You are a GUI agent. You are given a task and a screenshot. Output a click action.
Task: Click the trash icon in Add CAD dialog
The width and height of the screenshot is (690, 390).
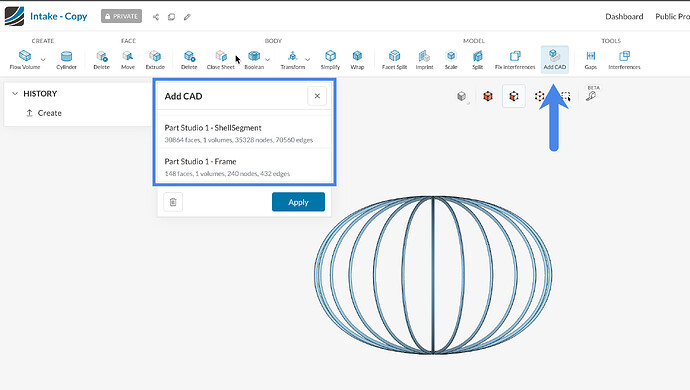173,202
